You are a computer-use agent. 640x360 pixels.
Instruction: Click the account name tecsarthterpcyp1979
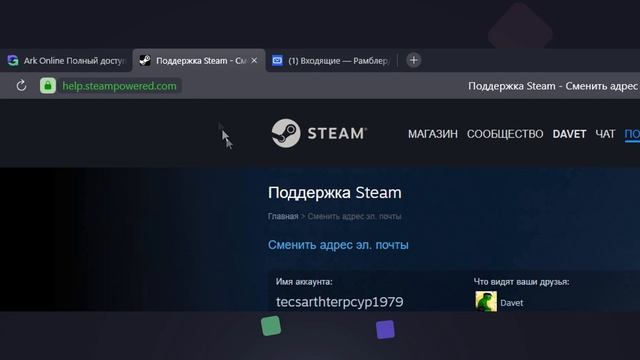coord(340,302)
